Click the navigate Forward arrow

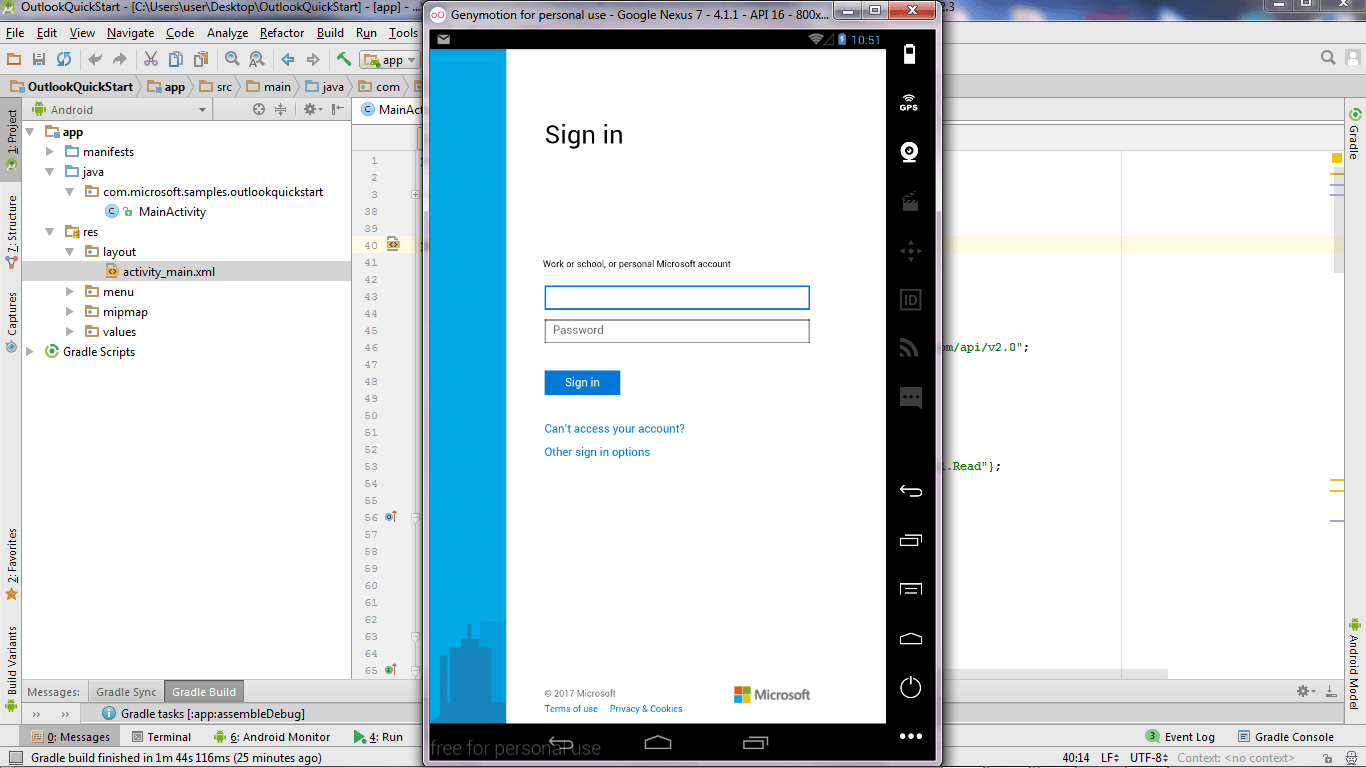coord(313,60)
